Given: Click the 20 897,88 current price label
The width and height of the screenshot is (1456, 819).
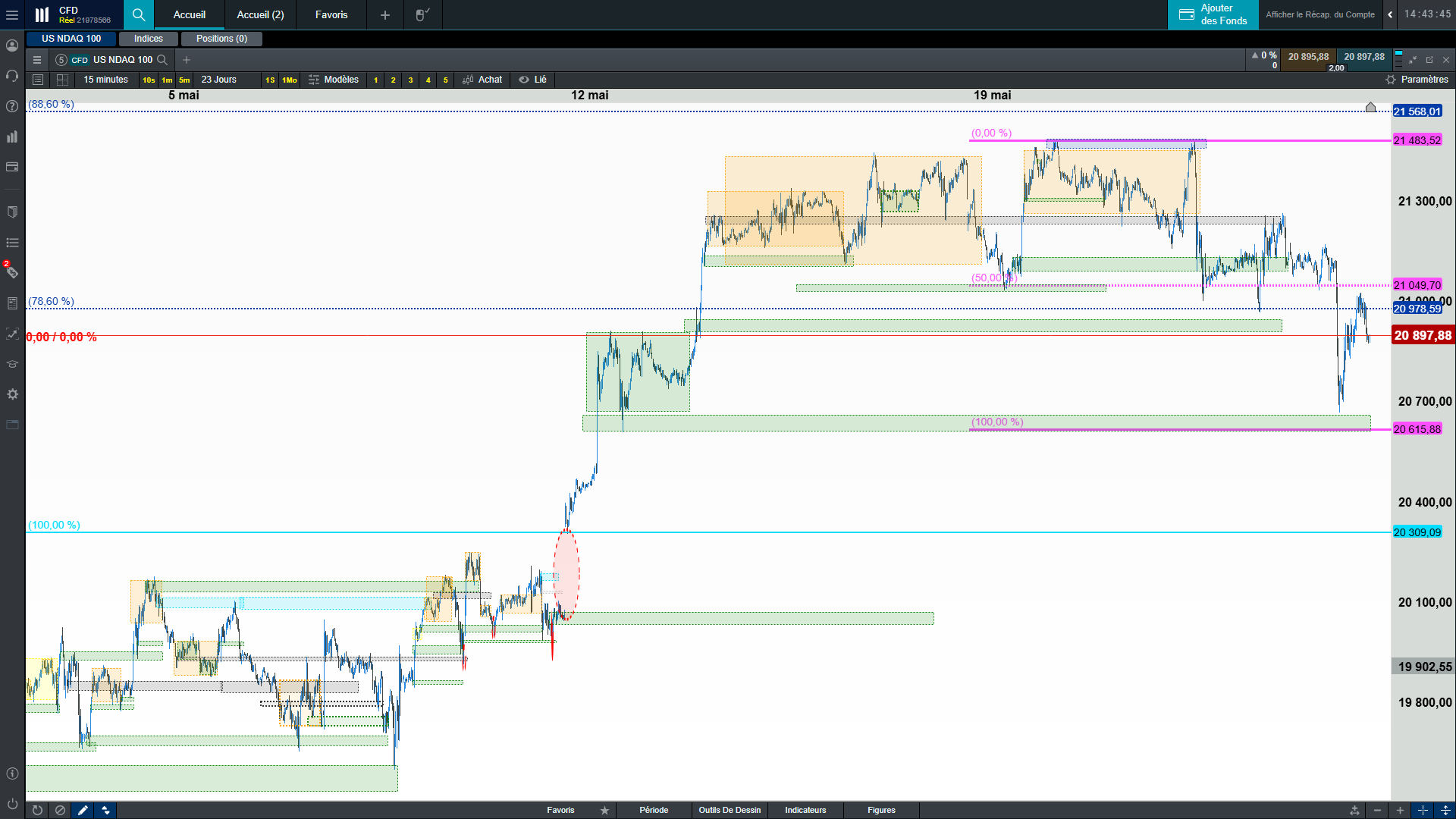Looking at the screenshot, I should pos(1422,335).
